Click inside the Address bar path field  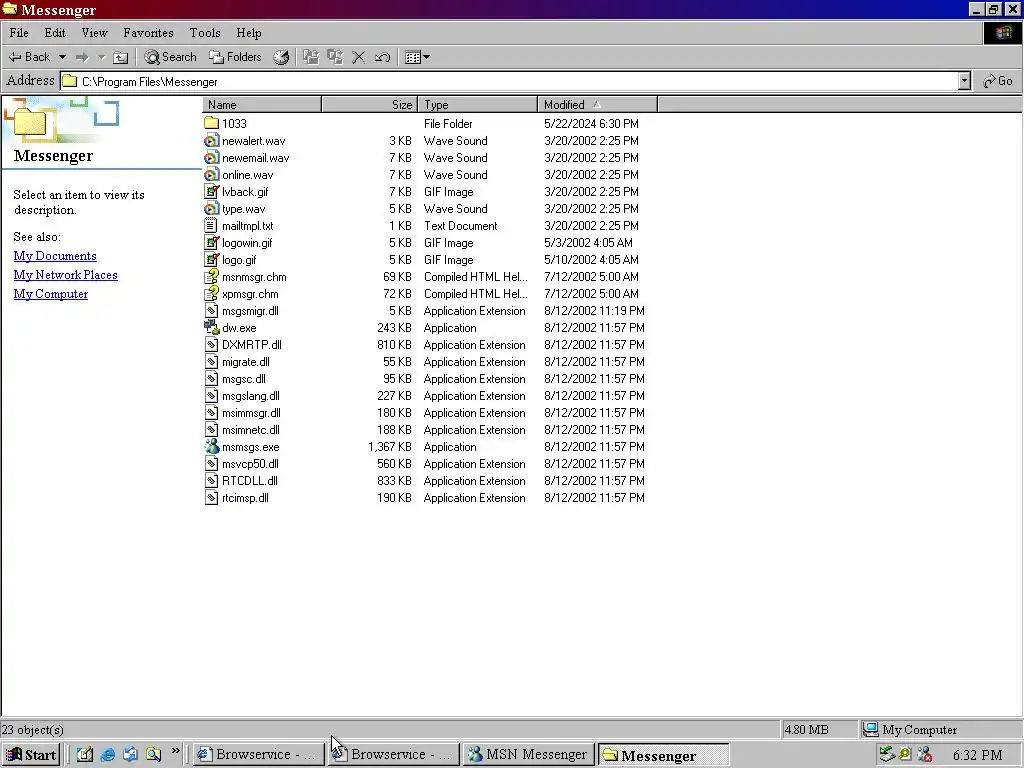click(x=509, y=82)
